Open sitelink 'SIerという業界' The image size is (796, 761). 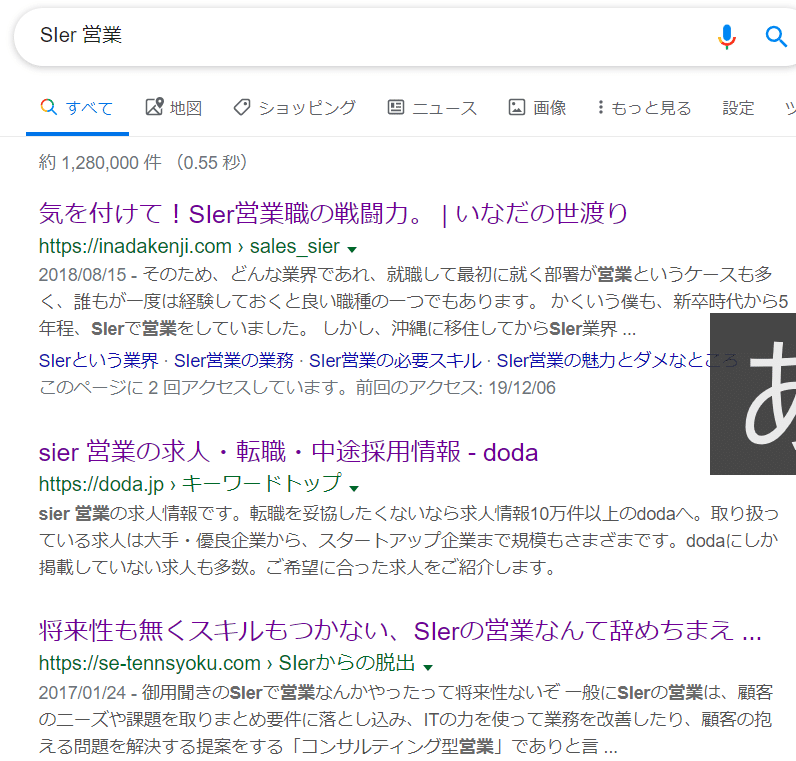(x=98, y=360)
